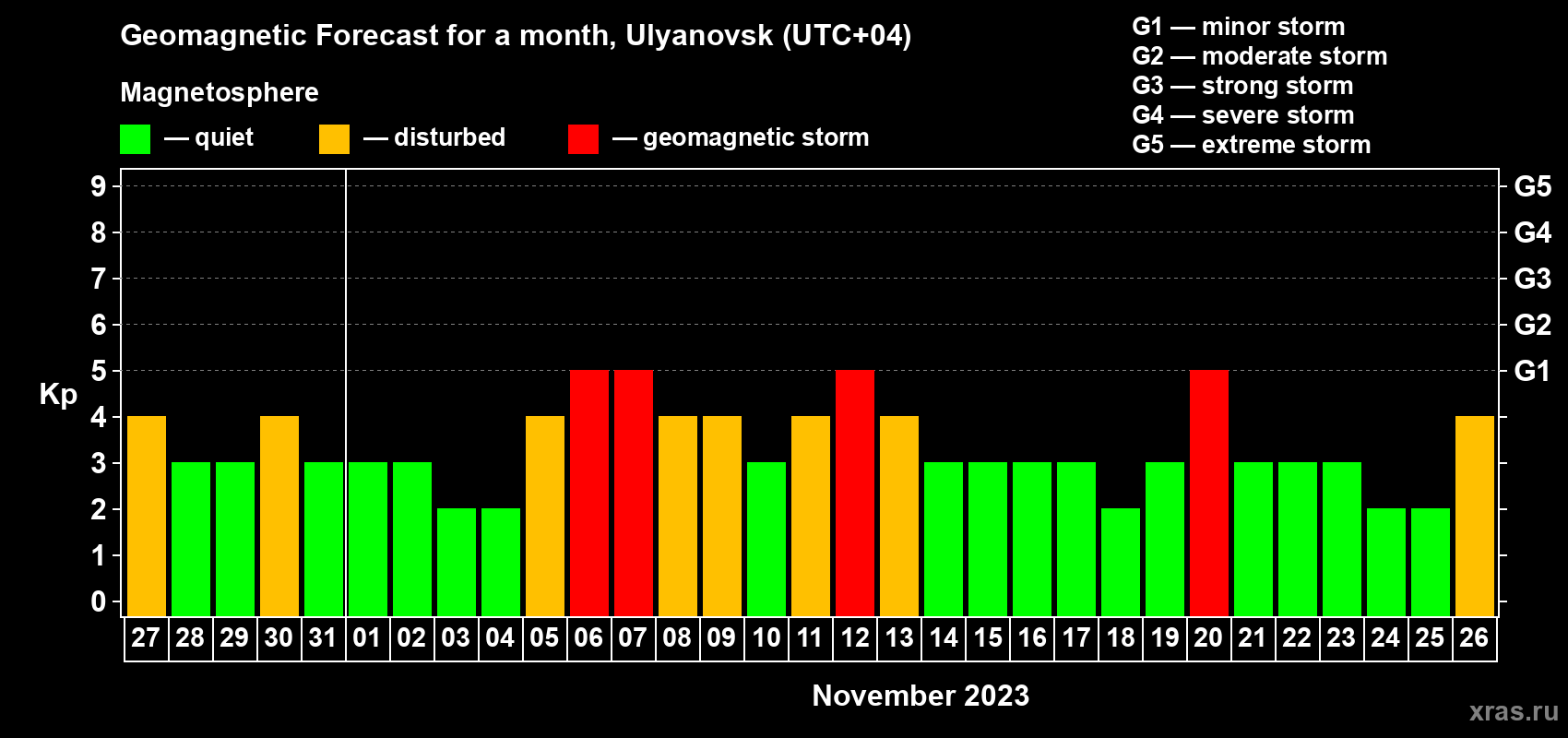Click the 'G3 — strong storm' legend line

(1242, 86)
